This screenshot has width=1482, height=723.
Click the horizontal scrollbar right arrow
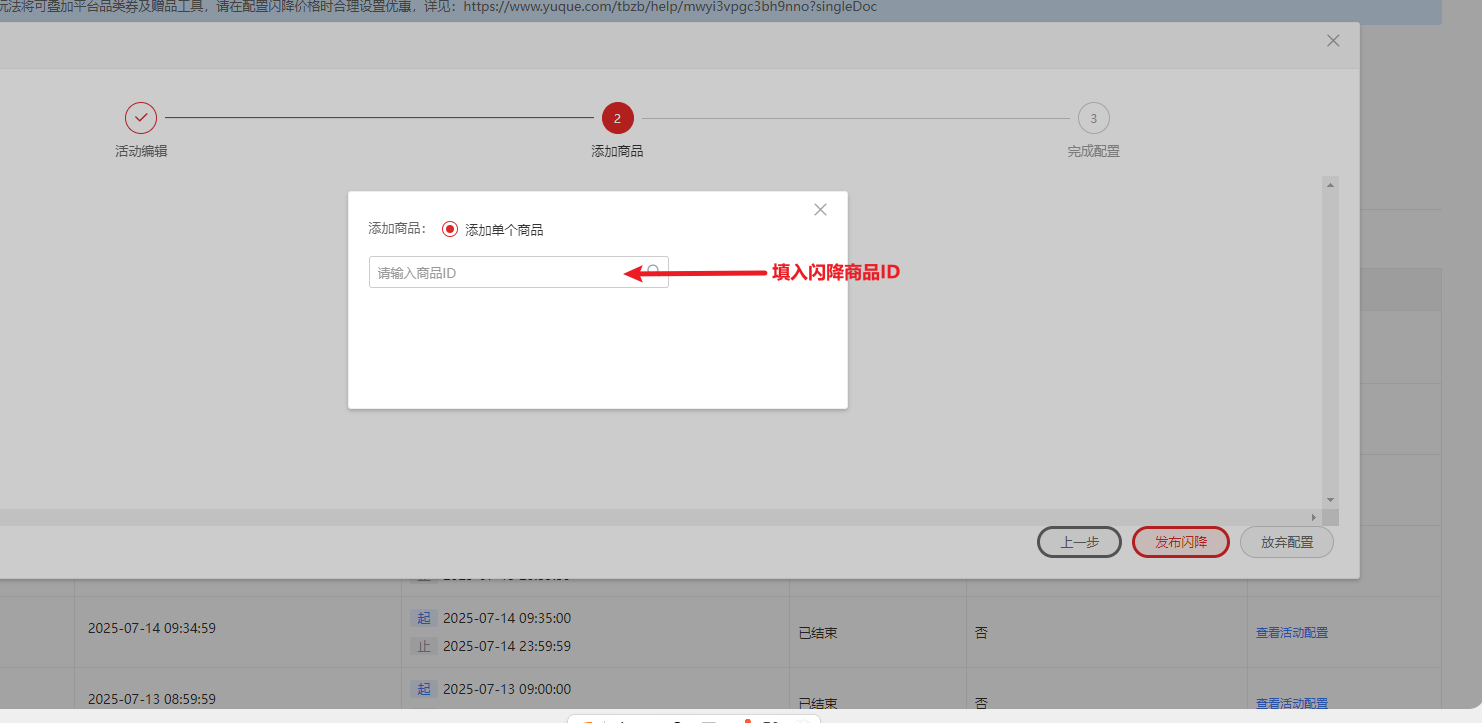point(1314,517)
